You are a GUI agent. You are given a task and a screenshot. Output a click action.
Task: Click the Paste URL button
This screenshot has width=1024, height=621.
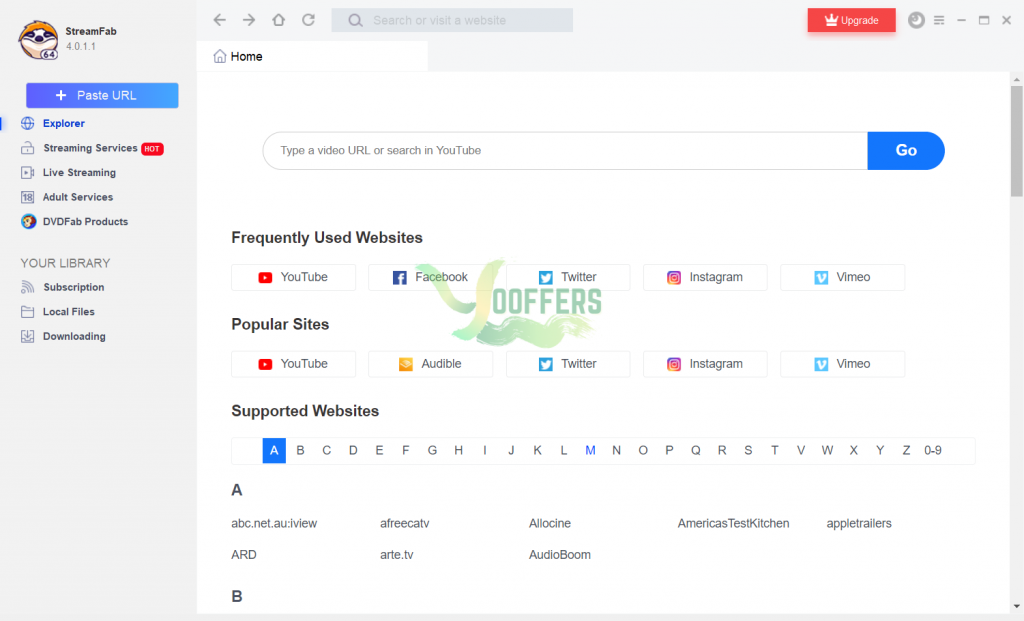click(102, 95)
